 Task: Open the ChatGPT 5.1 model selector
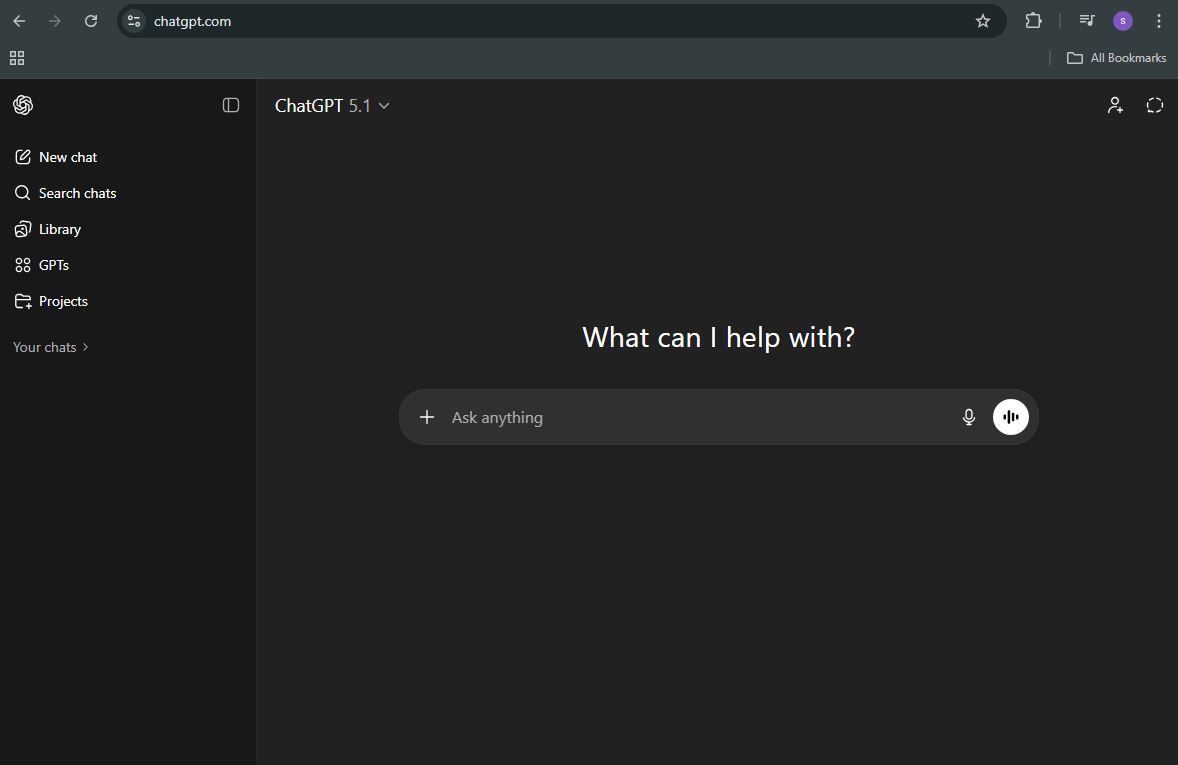click(x=332, y=106)
